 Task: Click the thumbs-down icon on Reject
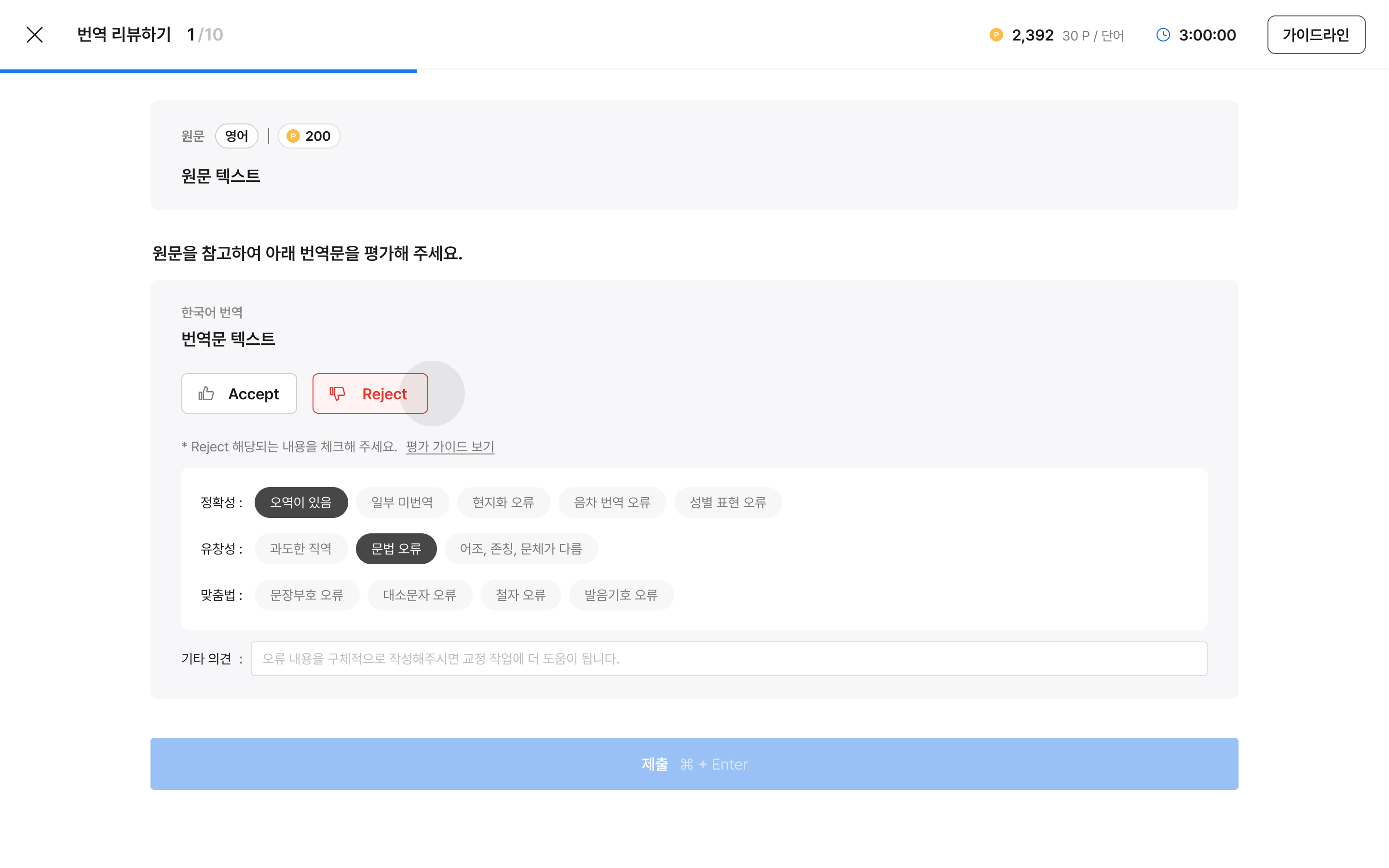[337, 394]
